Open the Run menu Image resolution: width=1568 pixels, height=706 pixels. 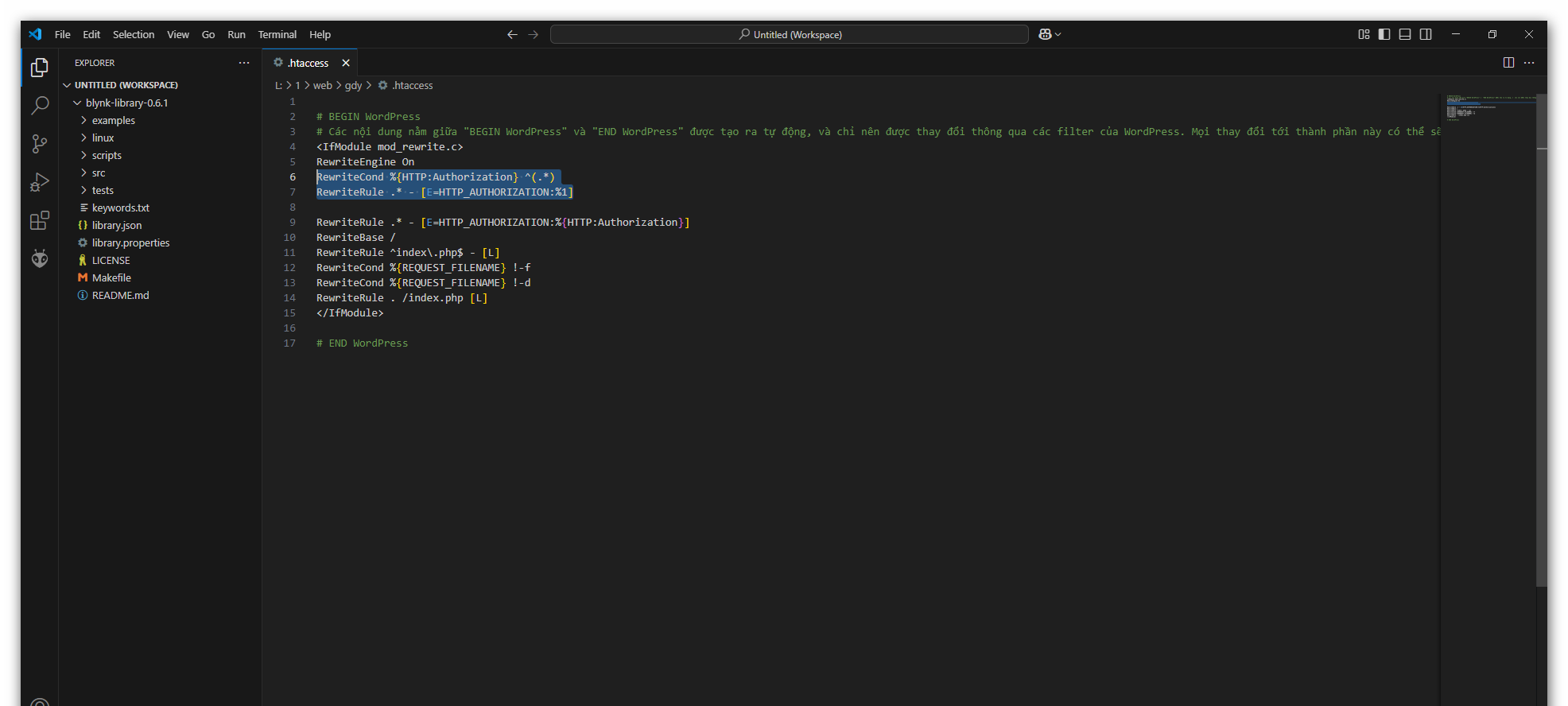tap(236, 34)
